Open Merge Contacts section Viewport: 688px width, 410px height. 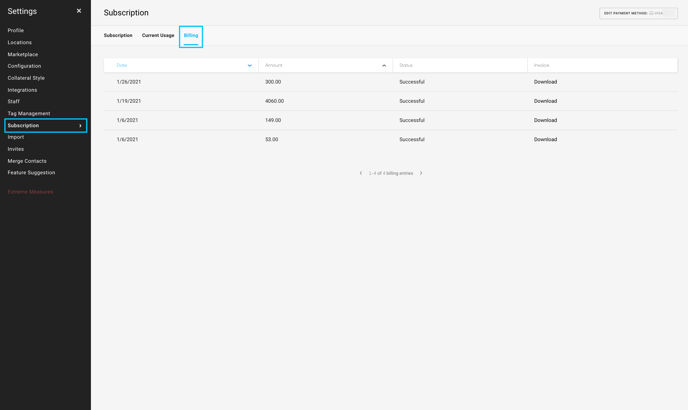(27, 161)
